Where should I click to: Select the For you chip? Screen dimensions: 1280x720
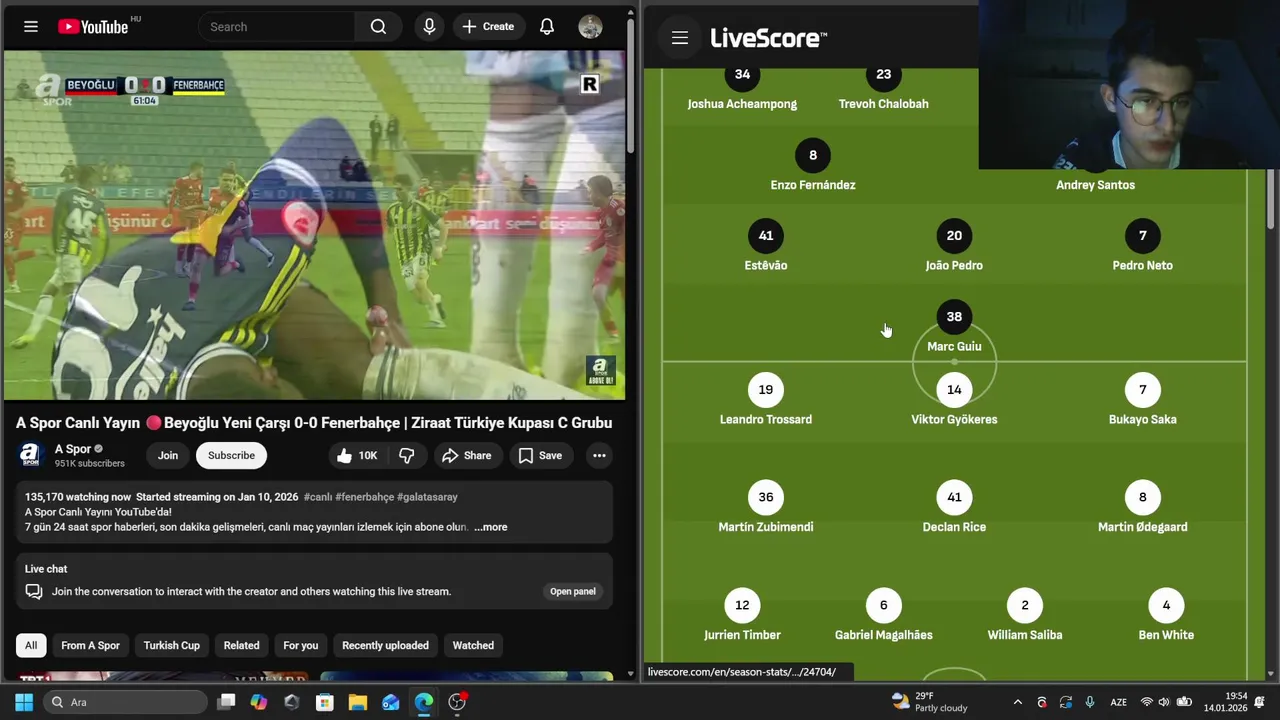(301, 645)
